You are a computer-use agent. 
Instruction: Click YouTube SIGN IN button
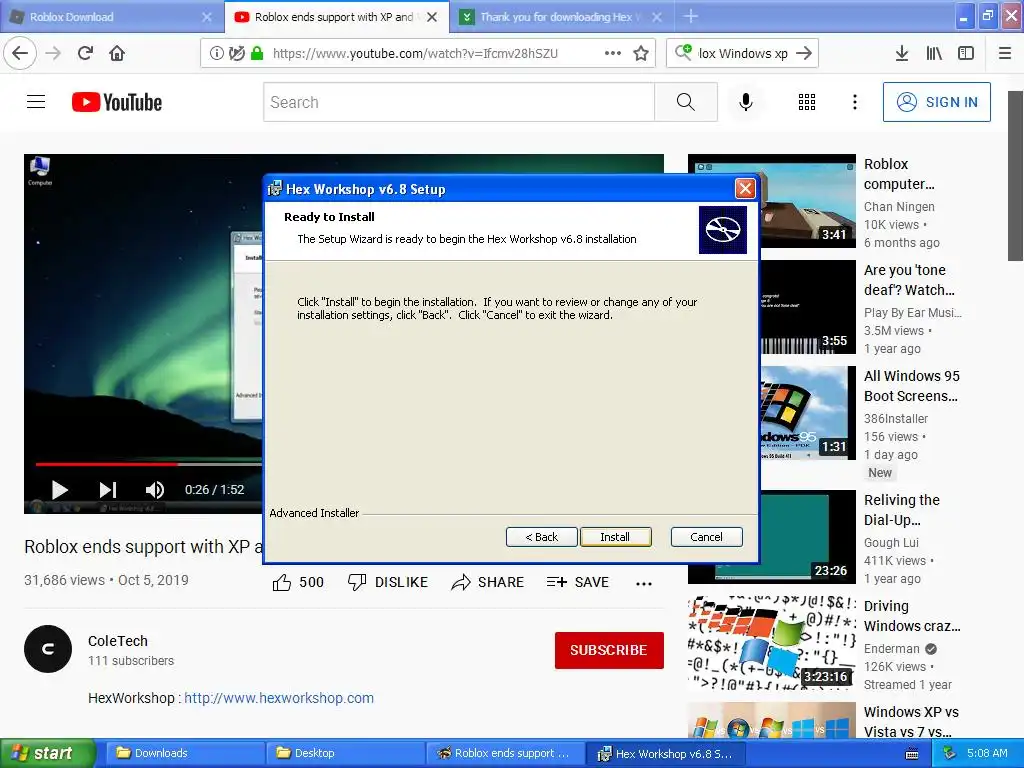pos(936,102)
